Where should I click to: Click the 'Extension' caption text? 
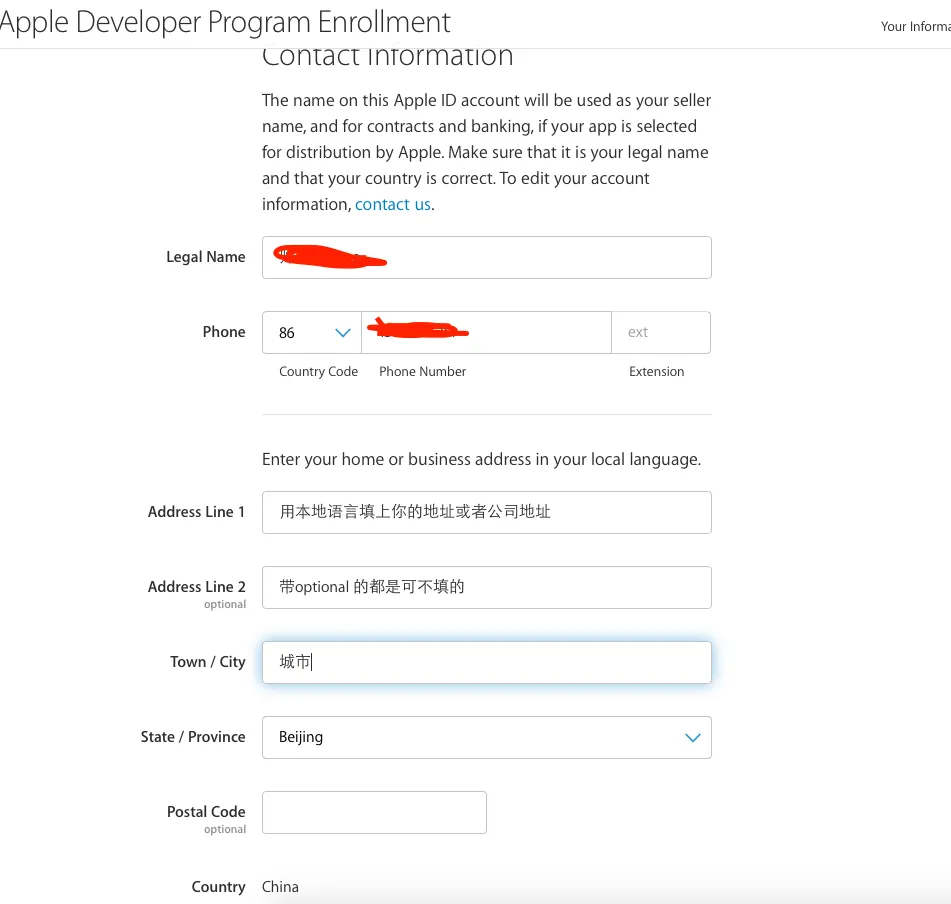click(656, 371)
